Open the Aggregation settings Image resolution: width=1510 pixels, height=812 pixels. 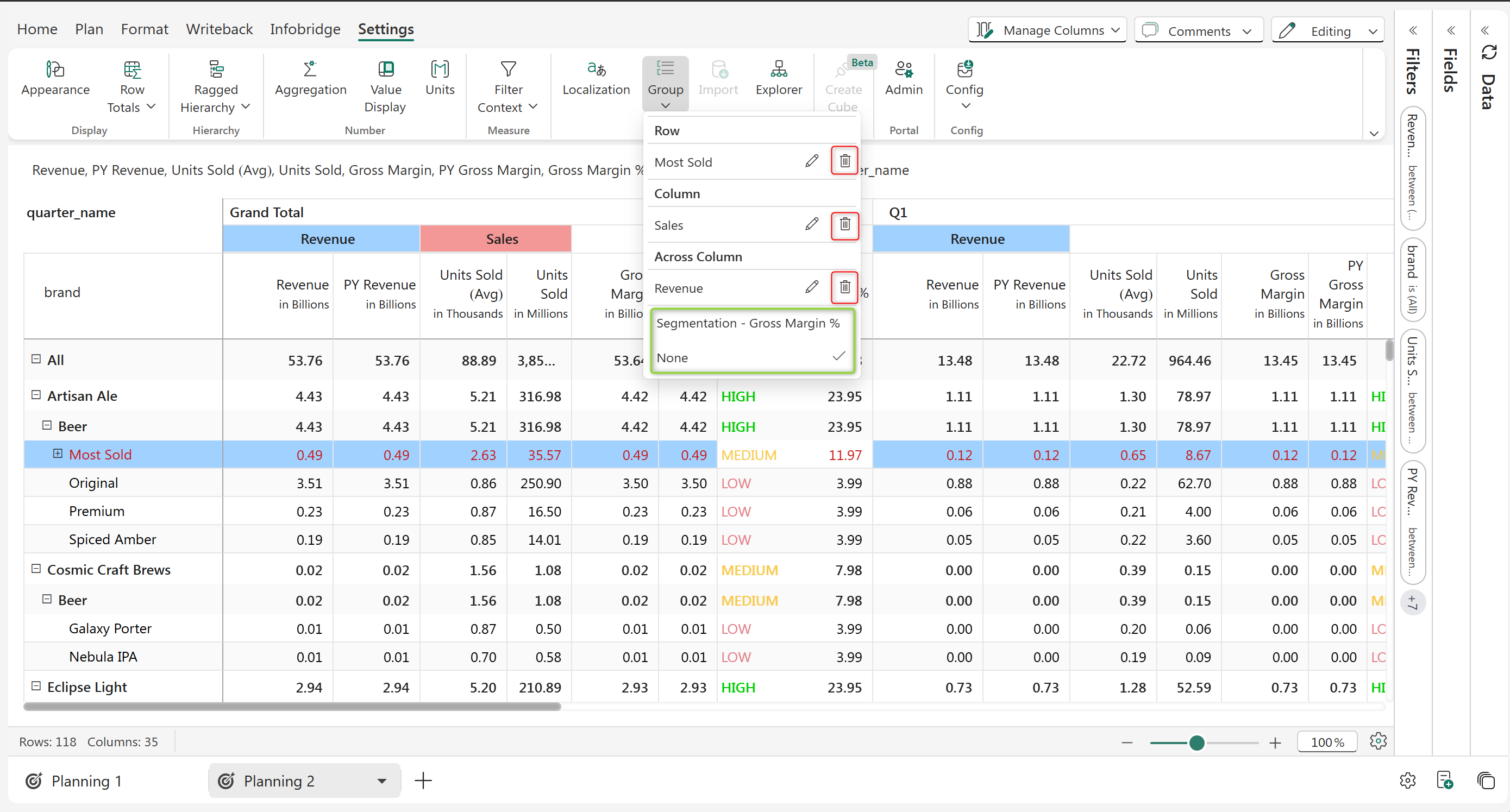pos(310,79)
